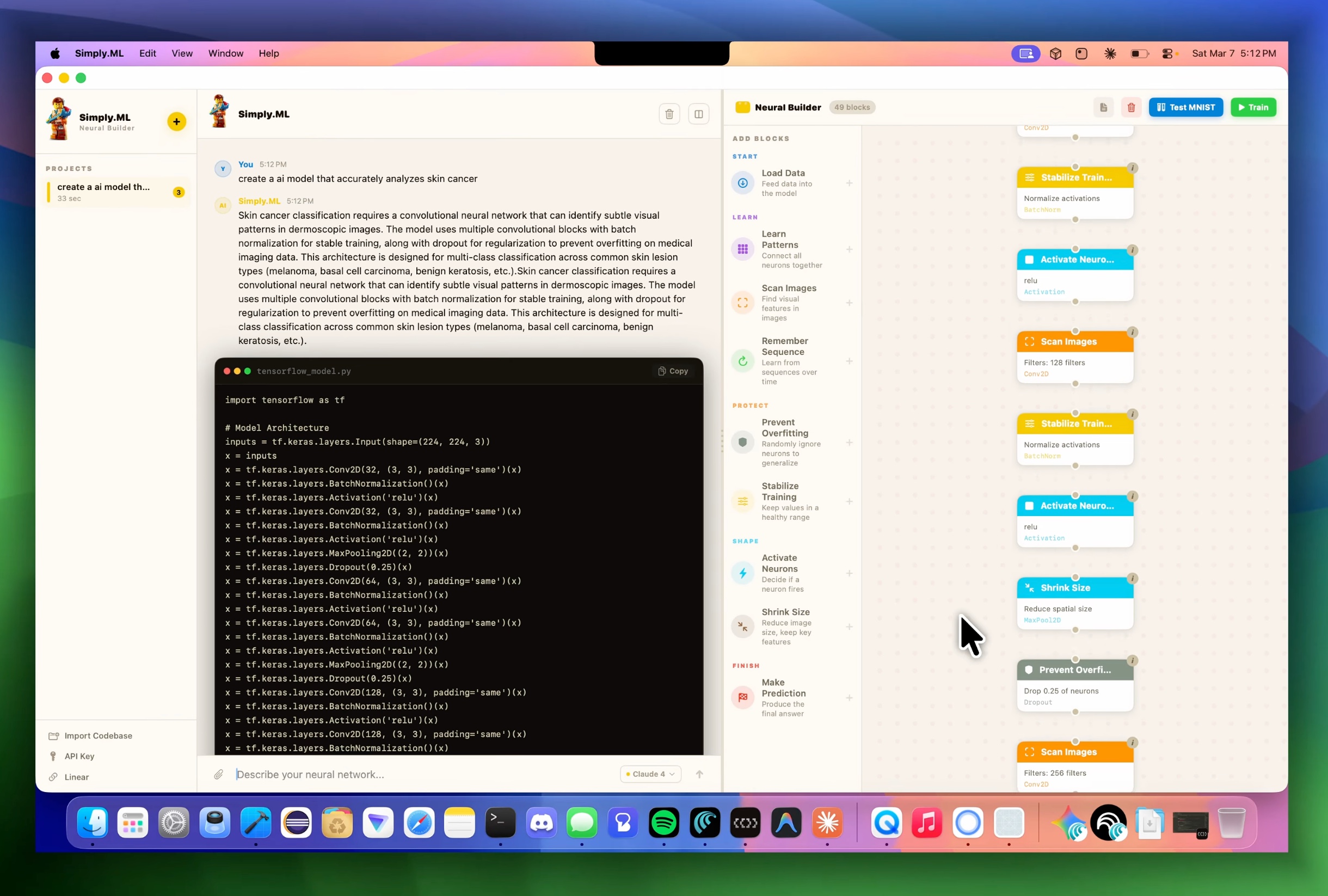
Task: Open Discord from the dock
Action: point(541,823)
